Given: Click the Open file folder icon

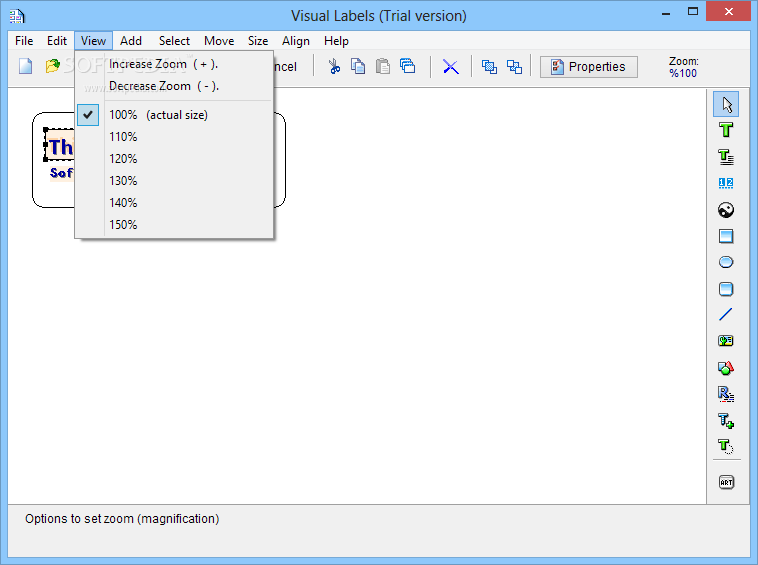Looking at the screenshot, I should (x=53, y=66).
